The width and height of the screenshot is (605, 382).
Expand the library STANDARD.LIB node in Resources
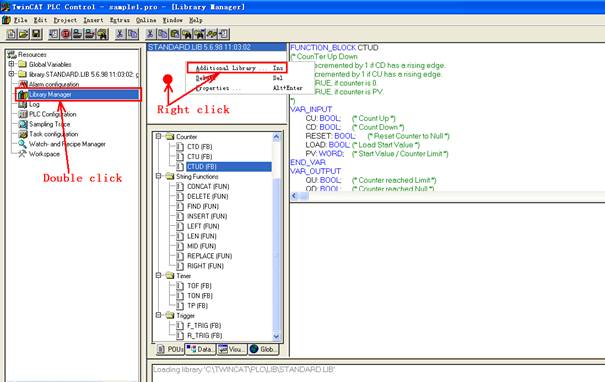point(12,74)
